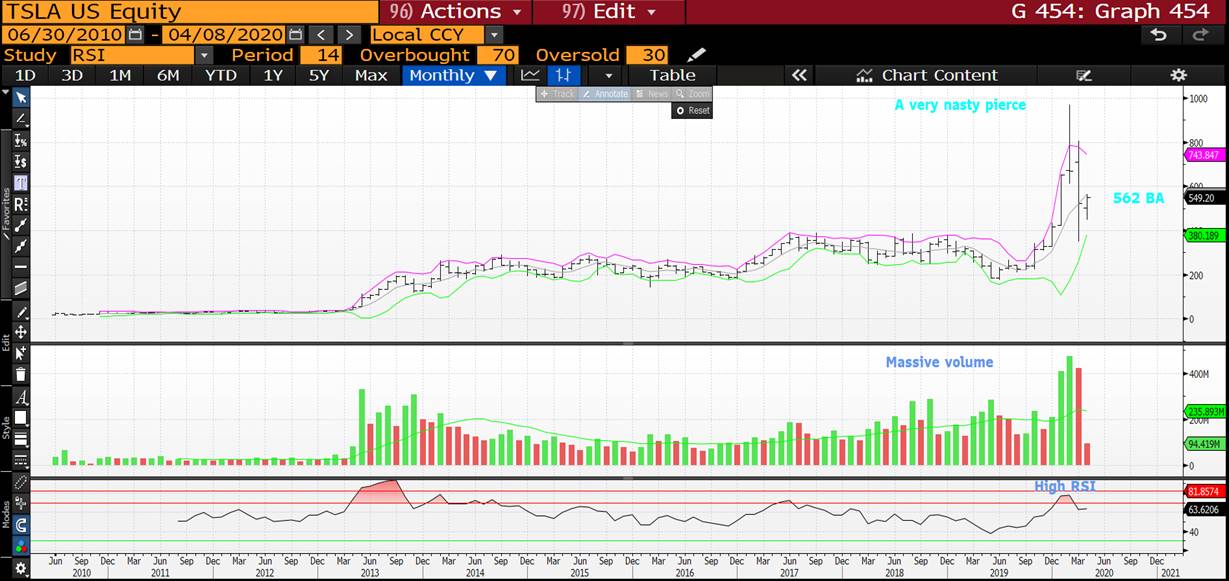
Task: Open the start date calendar picker
Action: click(x=135, y=34)
